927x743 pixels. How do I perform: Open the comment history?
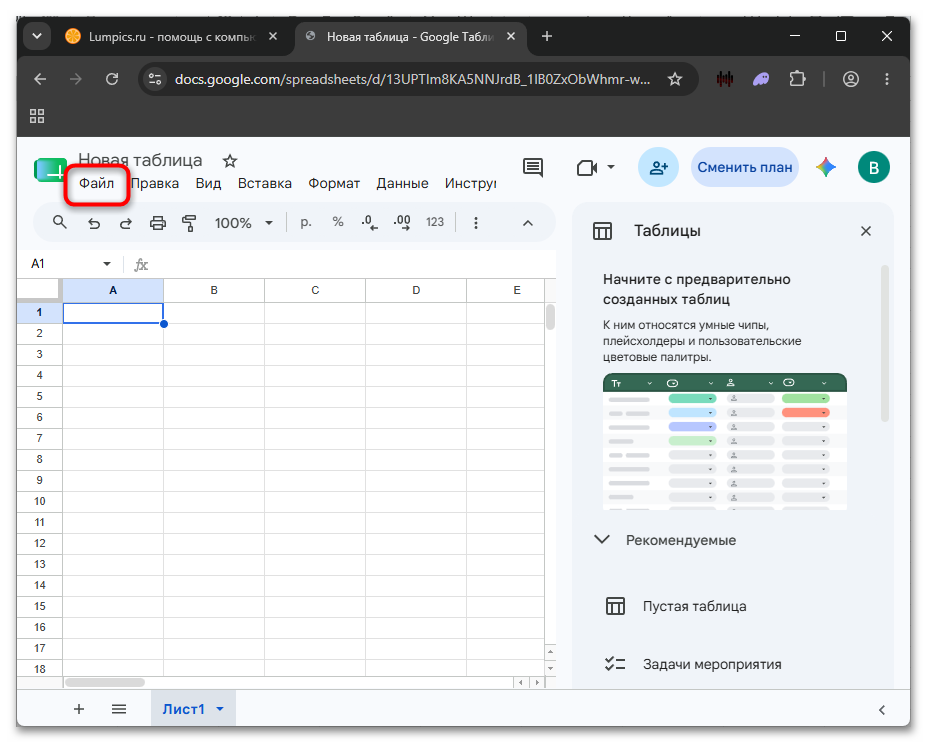(533, 167)
